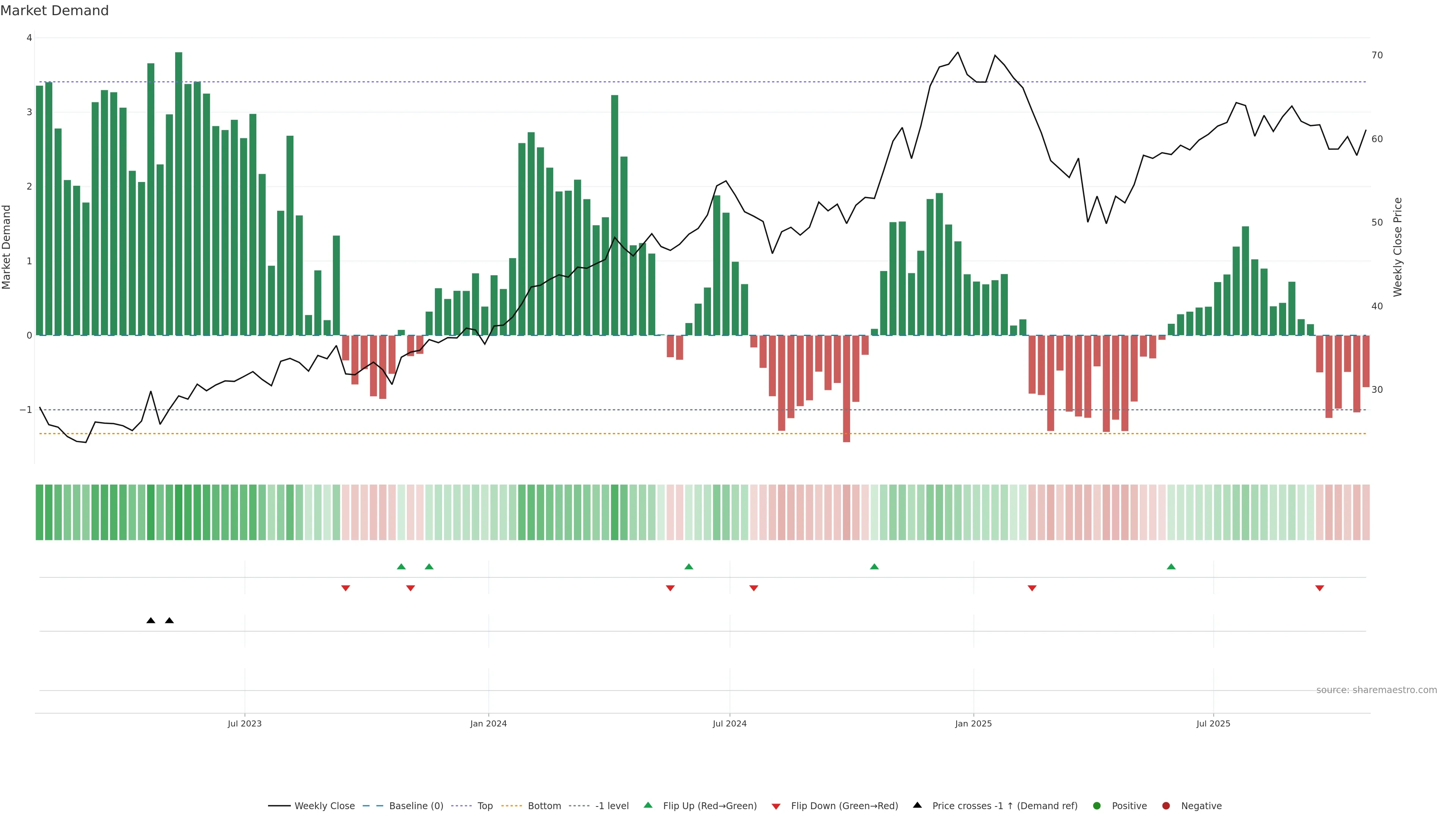Click the Weekly Close Price axis title
This screenshot has height=819, width=1456.
[x=1397, y=247]
